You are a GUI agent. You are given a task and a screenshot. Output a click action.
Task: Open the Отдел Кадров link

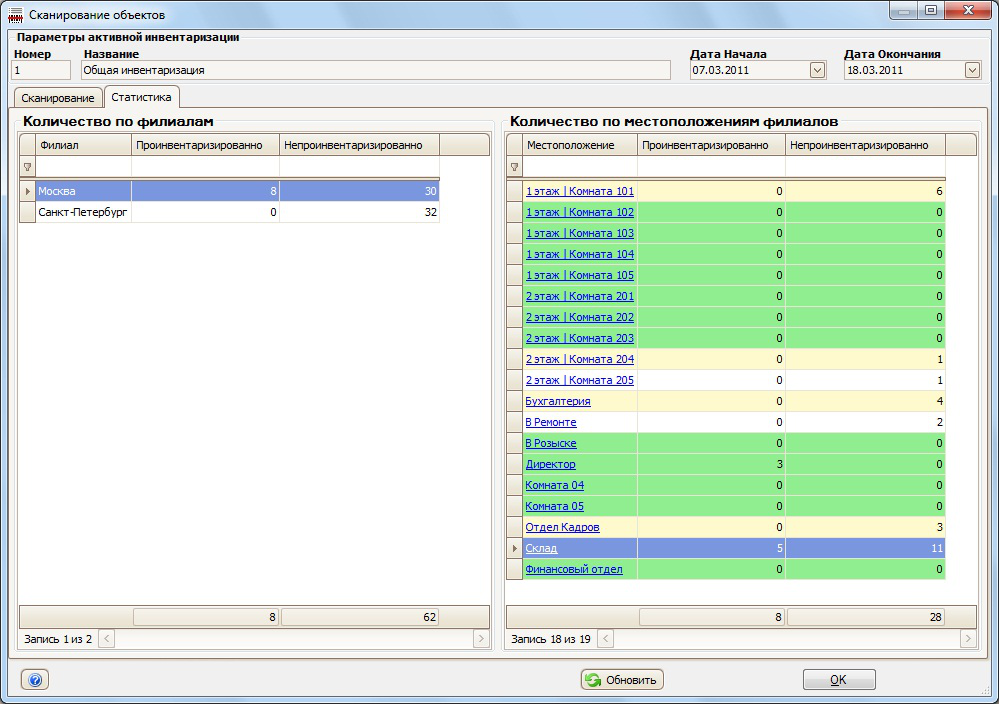point(562,527)
